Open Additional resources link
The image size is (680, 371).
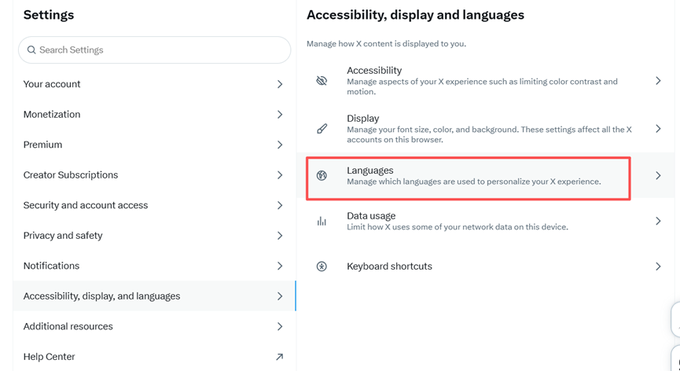[154, 326]
